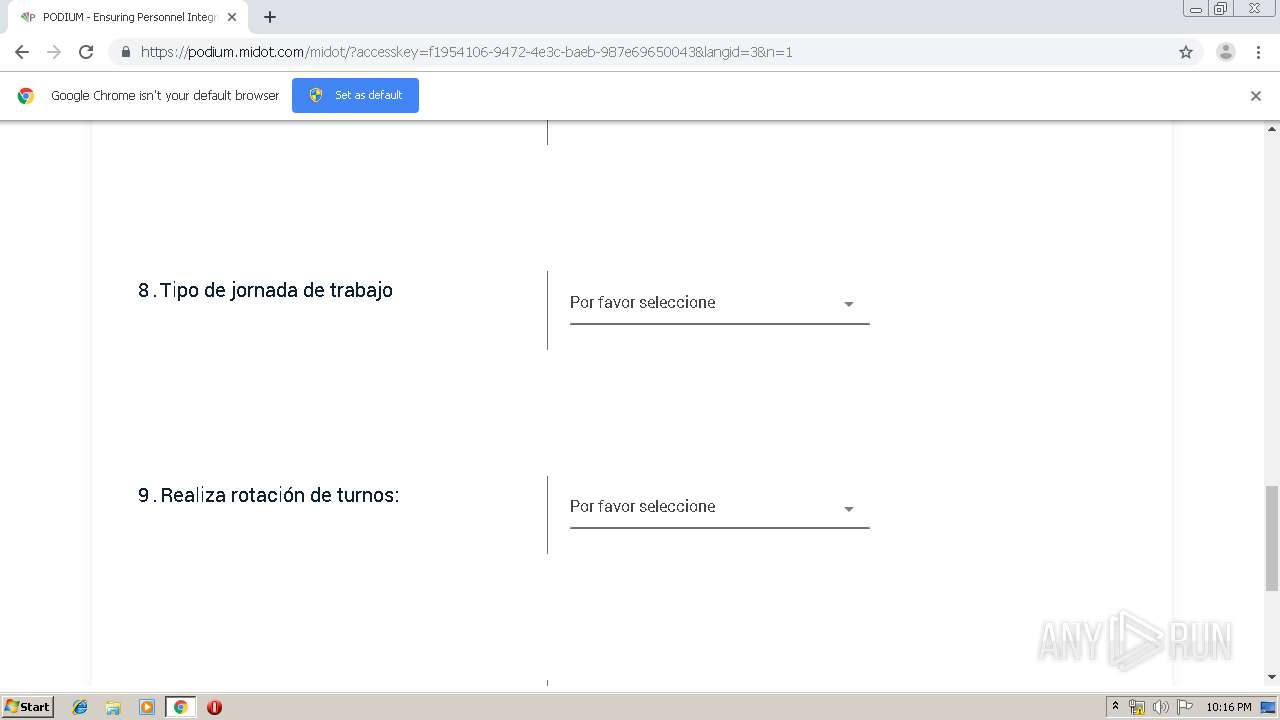The image size is (1280, 720).
Task: Open the Chrome profile avatar menu
Action: click(x=1226, y=52)
